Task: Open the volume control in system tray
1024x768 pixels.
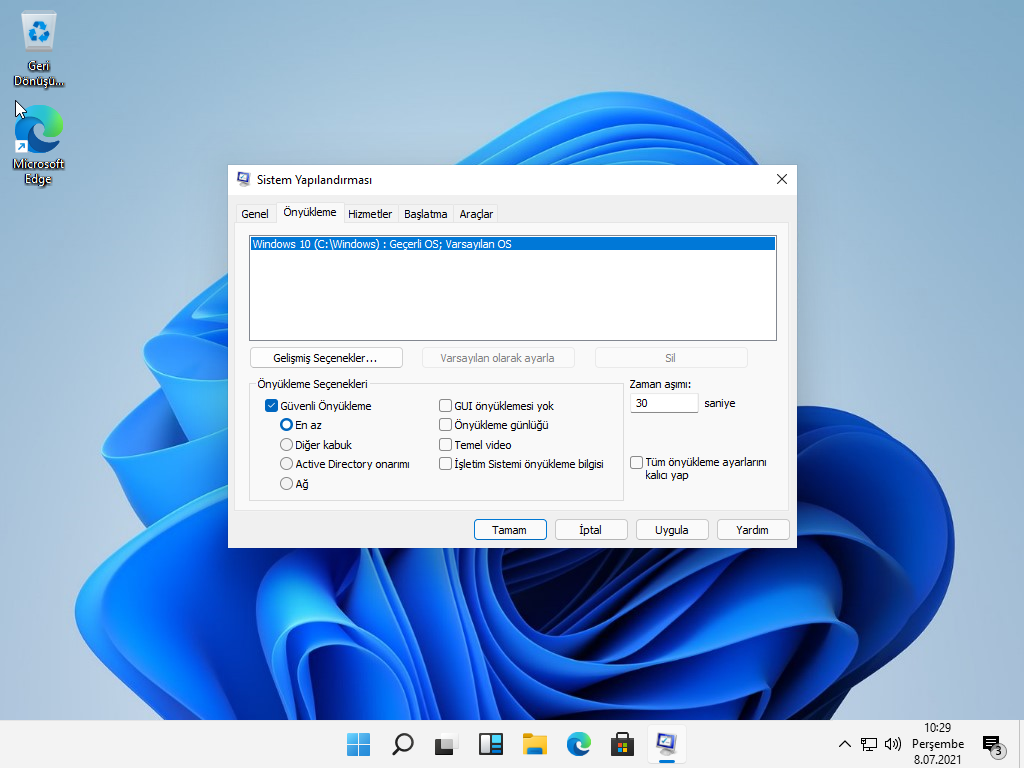Action: coord(893,744)
